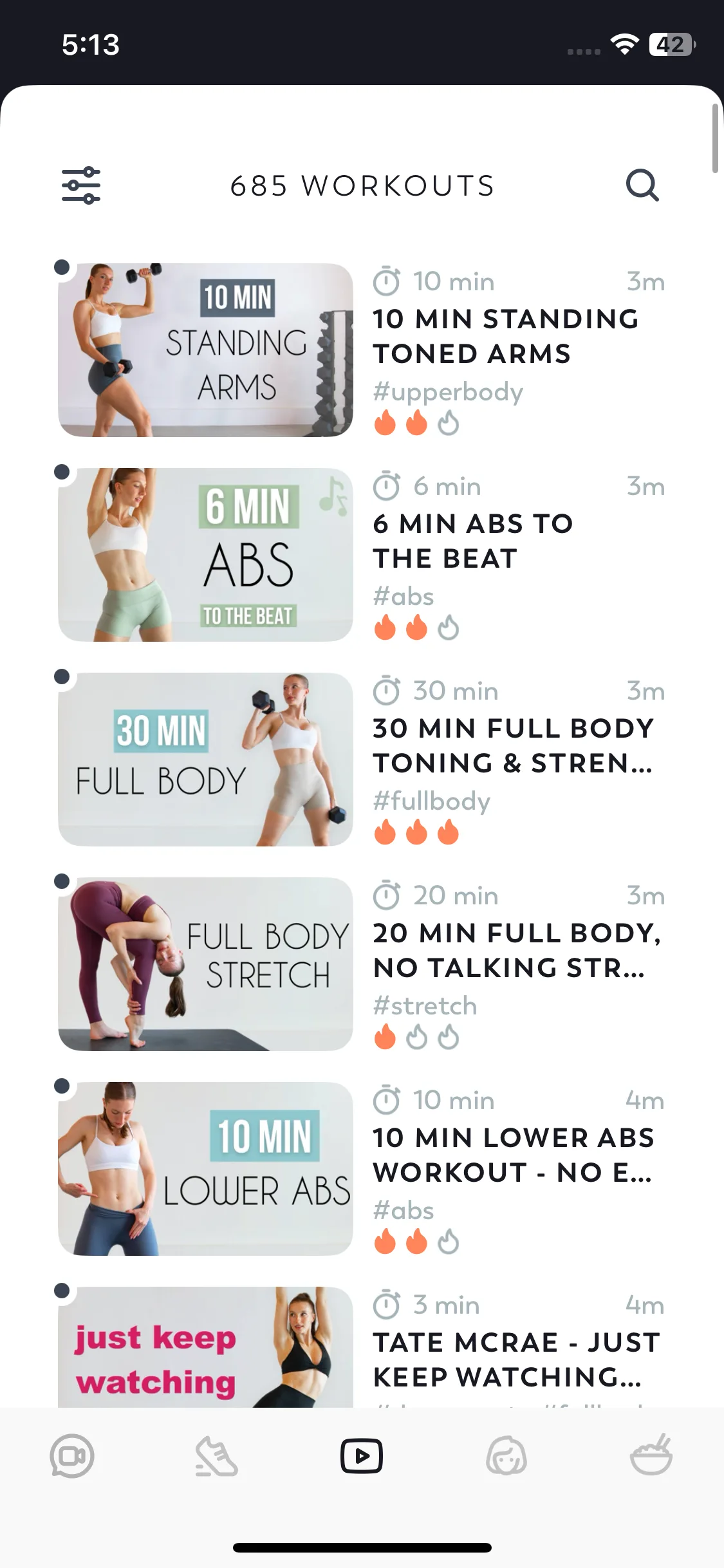The image size is (724, 1568).
Task: Open 10 Min Standing Toned Arms workout
Action: tap(506, 336)
